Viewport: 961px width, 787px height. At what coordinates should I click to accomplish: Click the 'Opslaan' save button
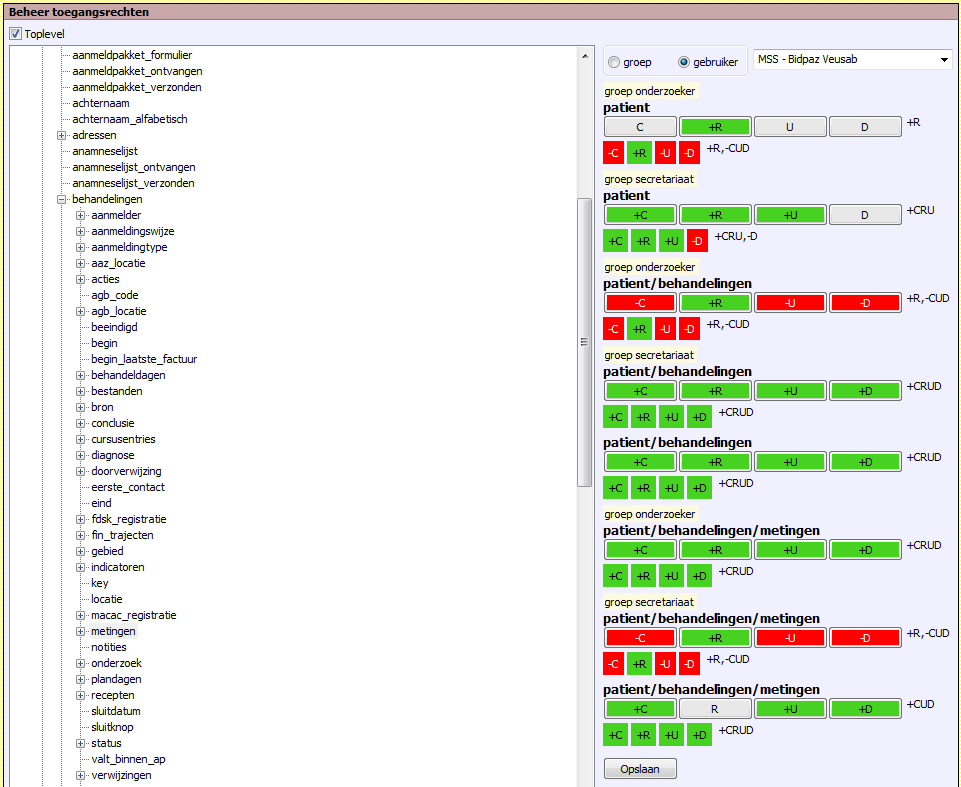click(640, 768)
